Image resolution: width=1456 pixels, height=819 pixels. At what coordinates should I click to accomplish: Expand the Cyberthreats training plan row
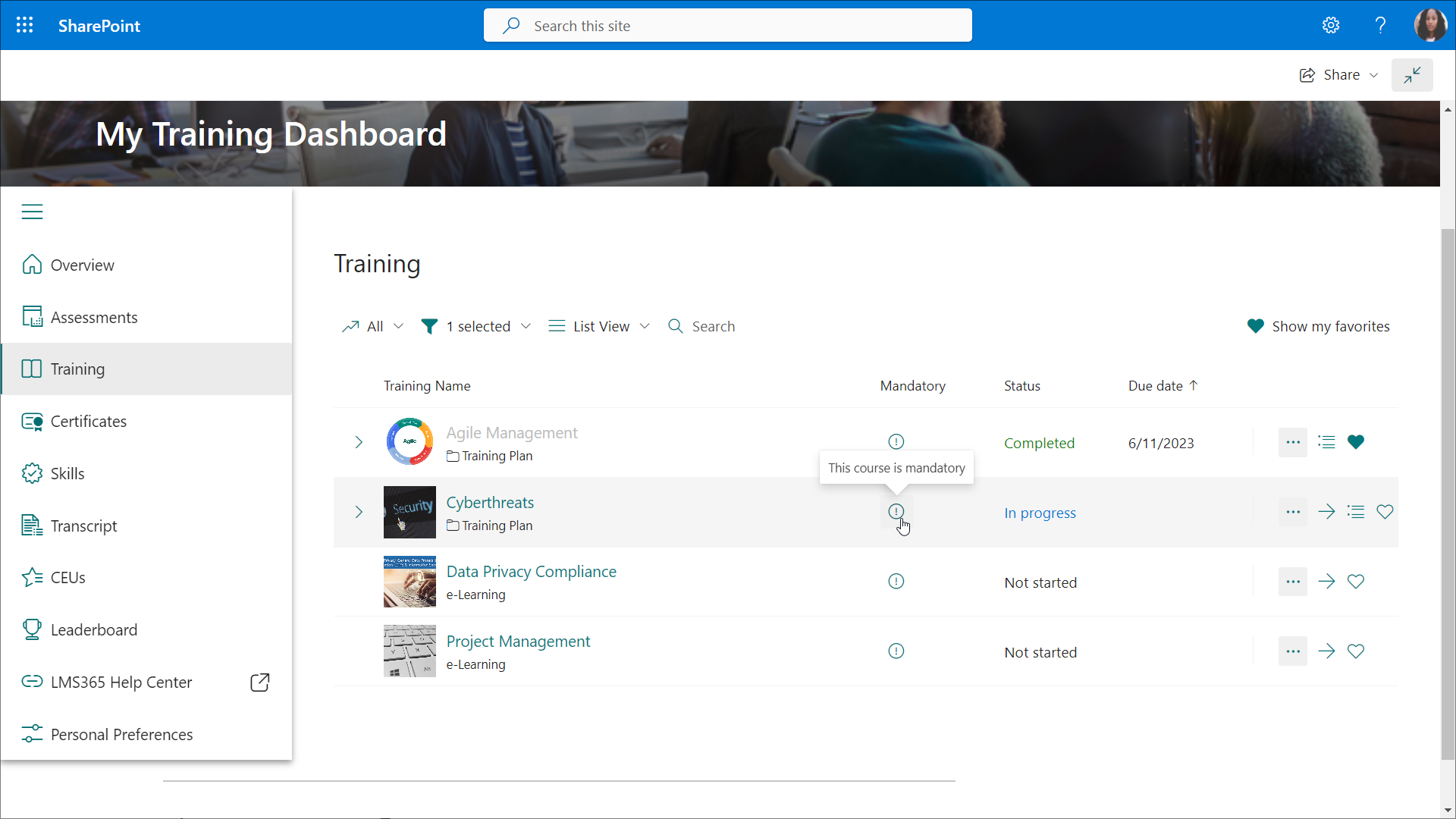359,512
